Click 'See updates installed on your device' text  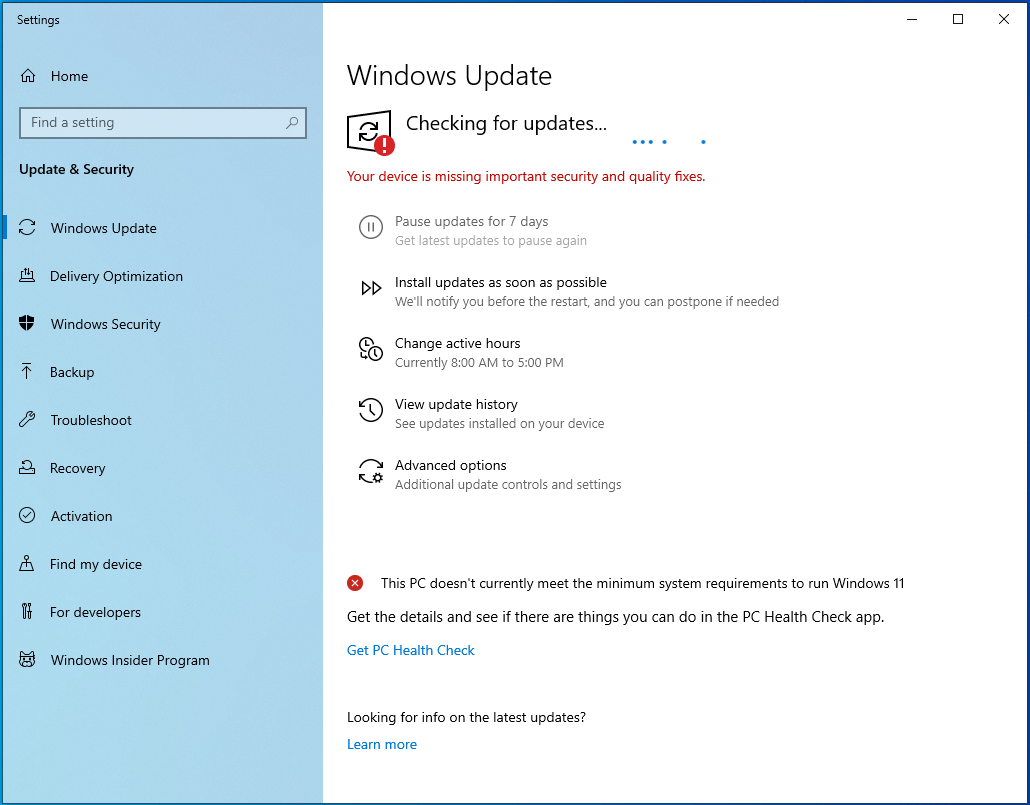499,423
